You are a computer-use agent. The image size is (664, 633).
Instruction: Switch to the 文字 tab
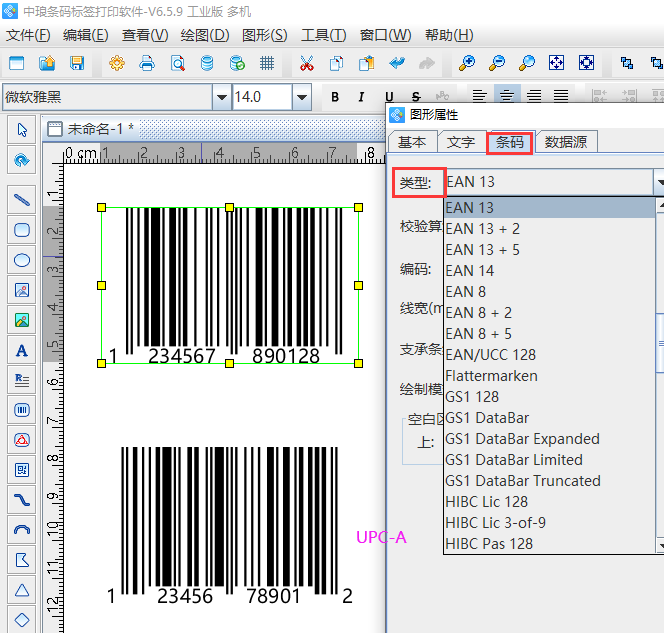click(x=461, y=142)
